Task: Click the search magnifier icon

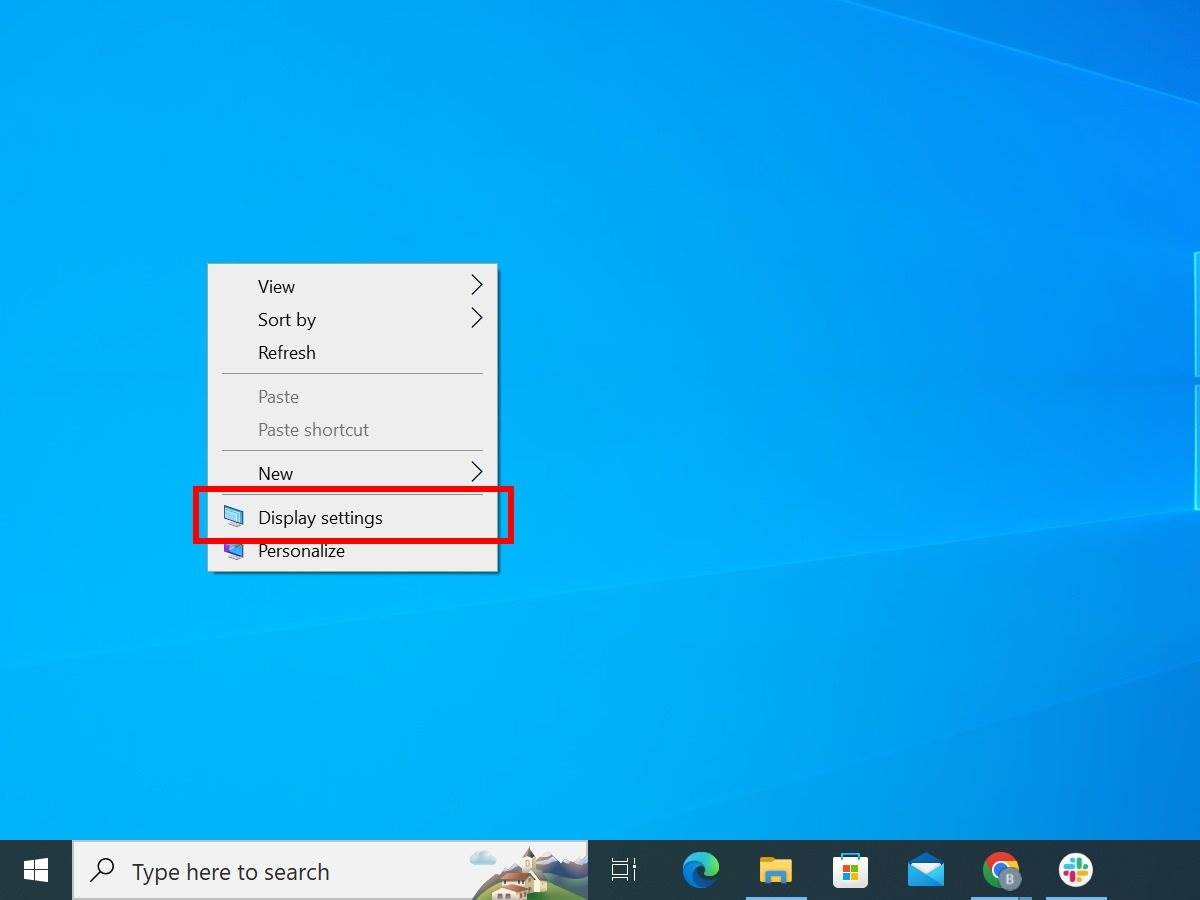Action: [x=100, y=870]
